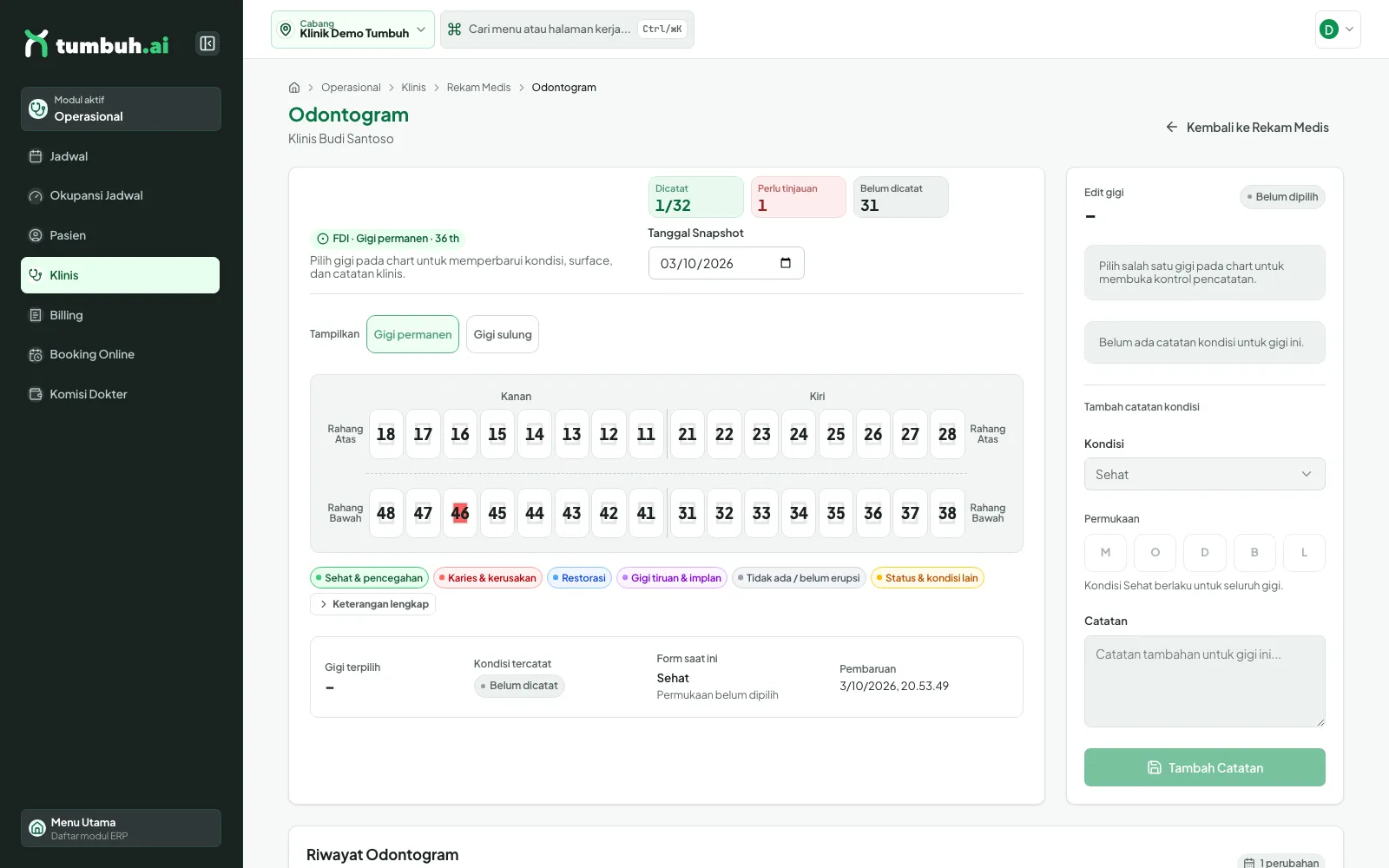Click Sehat & pencegahan legend chip
Screen dimensions: 1389x868
click(369, 578)
